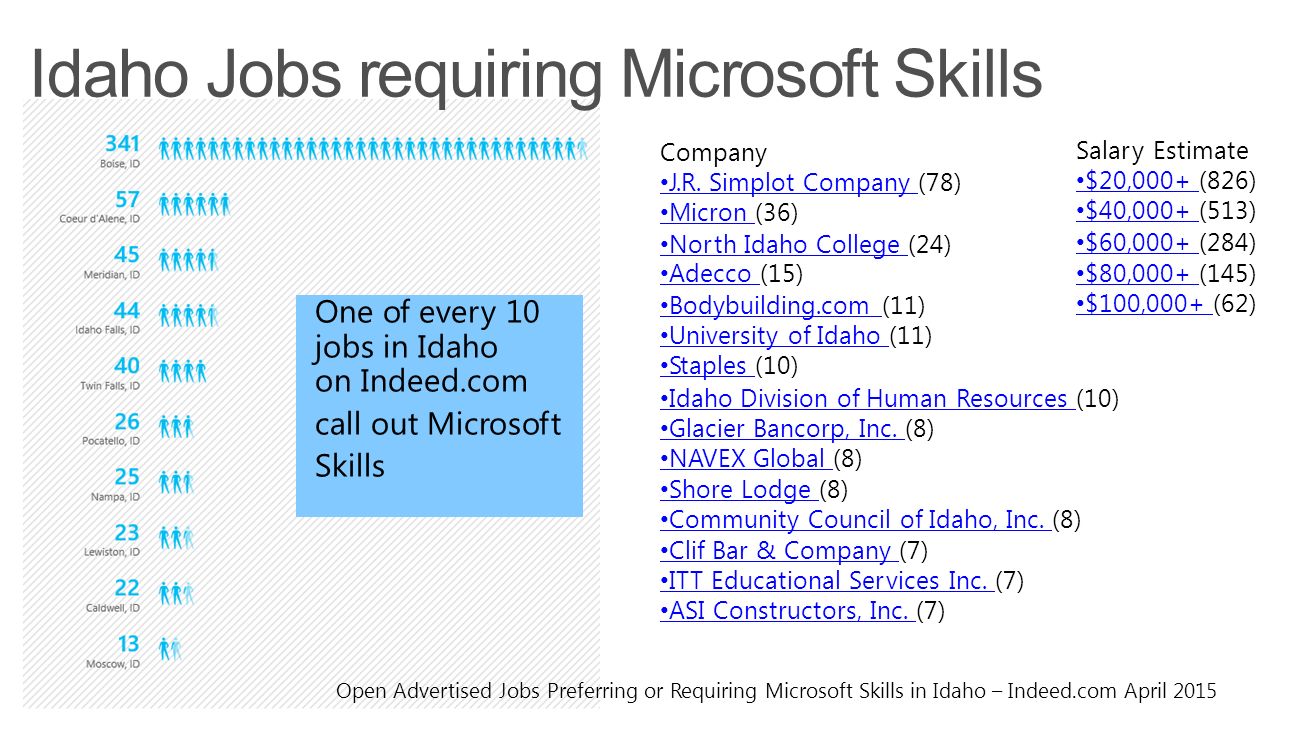The image size is (1305, 734).
Task: Click the $100,000+ salary link
Action: pyautogui.click(x=1144, y=303)
